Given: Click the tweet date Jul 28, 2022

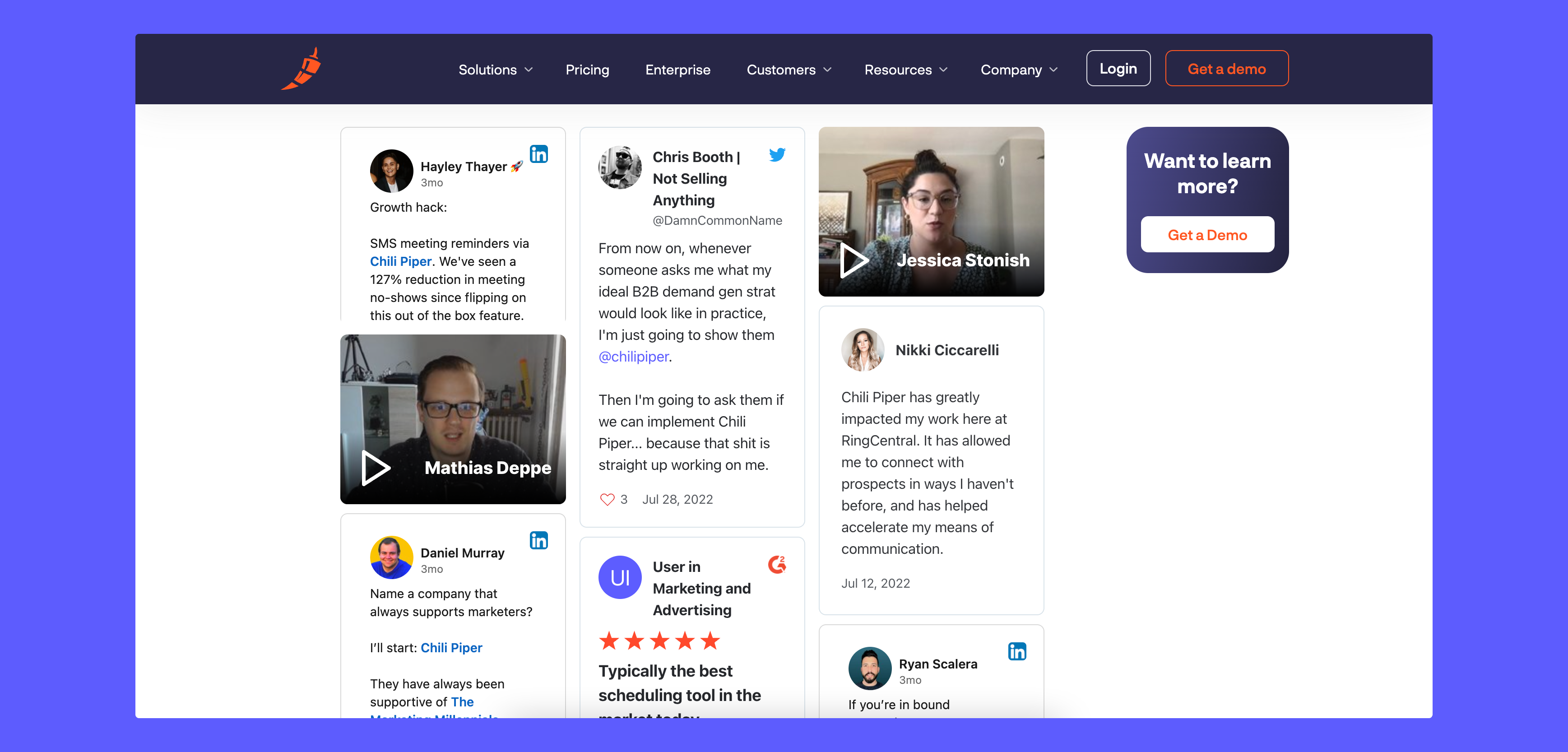Looking at the screenshot, I should (x=677, y=499).
